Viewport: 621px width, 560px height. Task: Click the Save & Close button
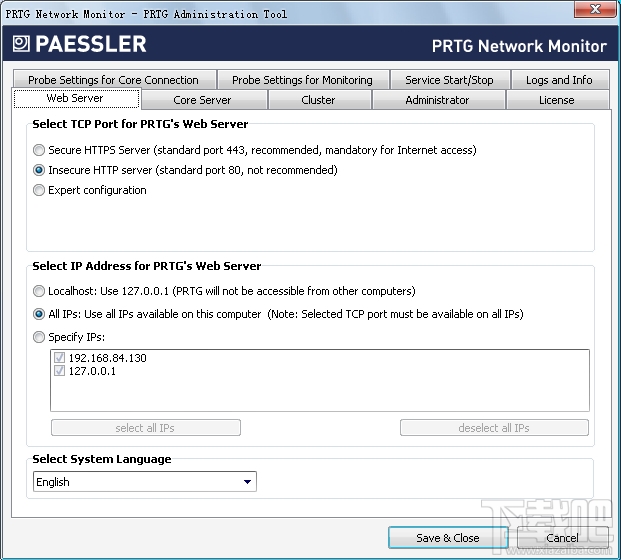[x=448, y=538]
